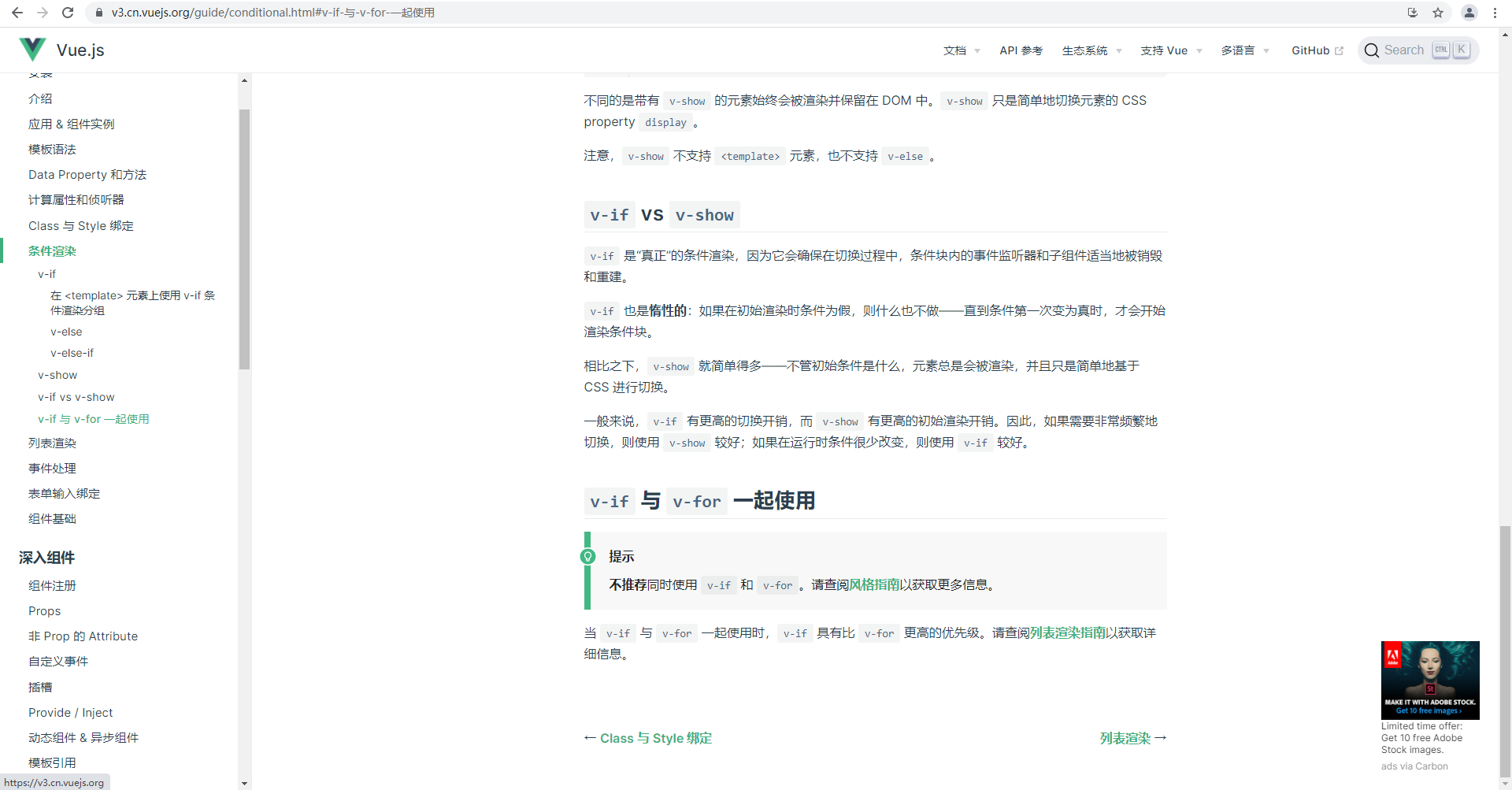The height and width of the screenshot is (790, 1512).
Task: Click the search magnifier icon
Action: coord(1372,50)
